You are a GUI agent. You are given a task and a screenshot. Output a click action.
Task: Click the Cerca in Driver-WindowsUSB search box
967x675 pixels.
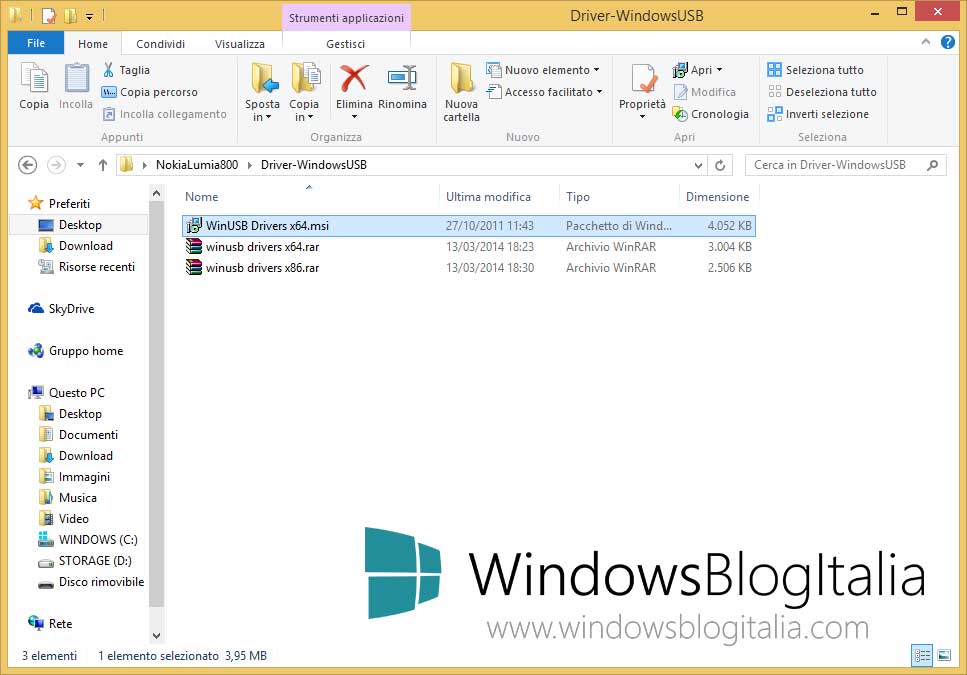pos(846,165)
